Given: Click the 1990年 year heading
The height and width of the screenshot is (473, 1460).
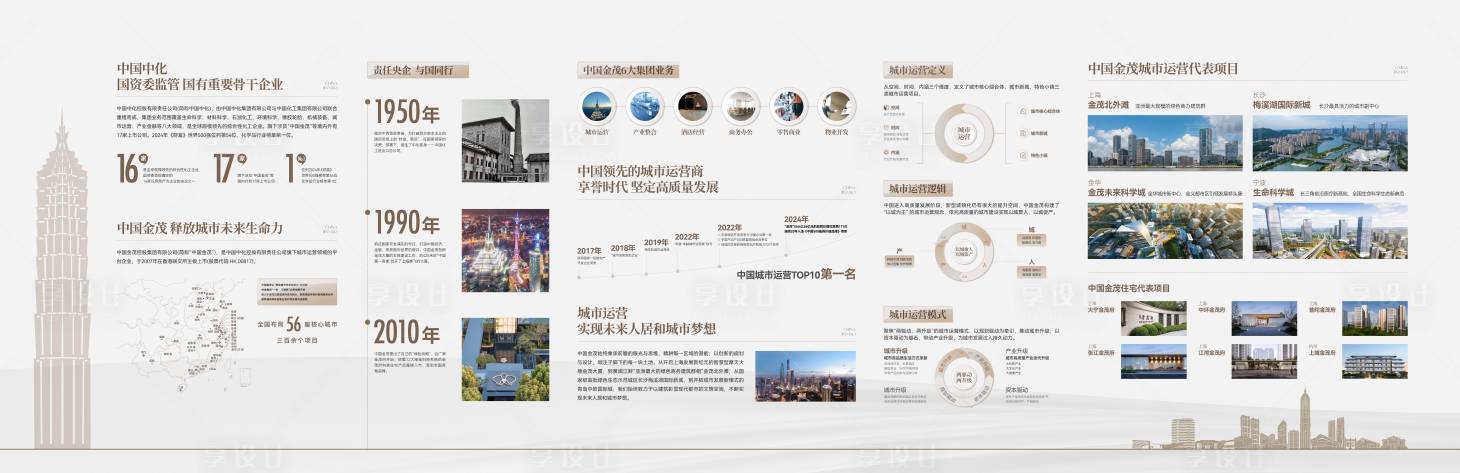Looking at the screenshot, I should [407, 224].
